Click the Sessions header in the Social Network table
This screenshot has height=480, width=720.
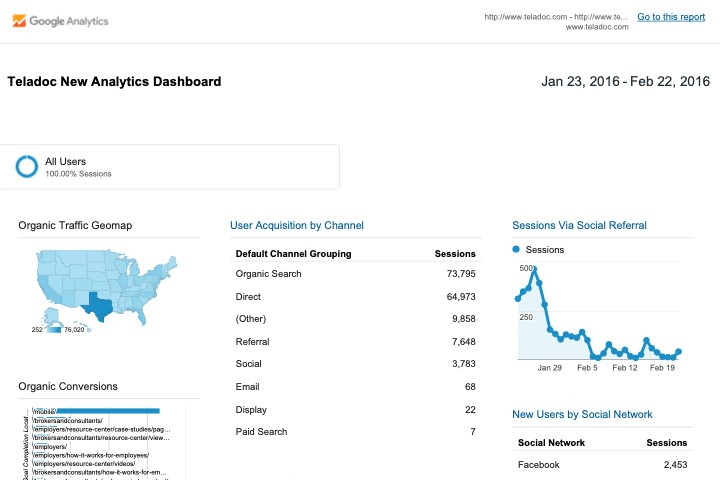(667, 443)
